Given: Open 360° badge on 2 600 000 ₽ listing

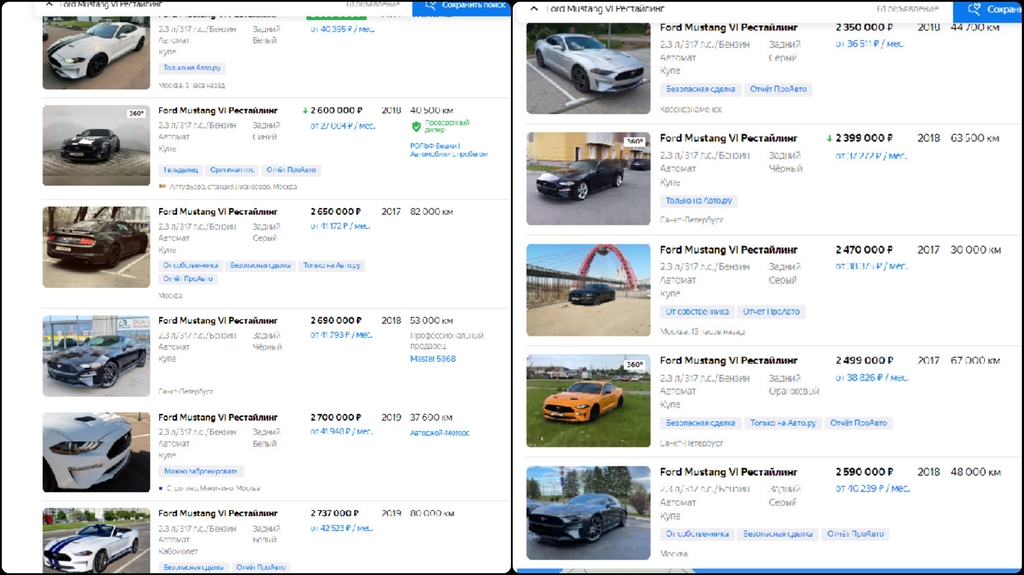Looking at the screenshot, I should pyautogui.click(x=136, y=114).
